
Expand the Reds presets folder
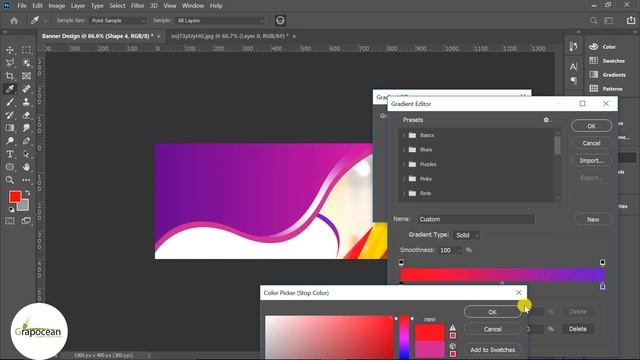point(404,193)
